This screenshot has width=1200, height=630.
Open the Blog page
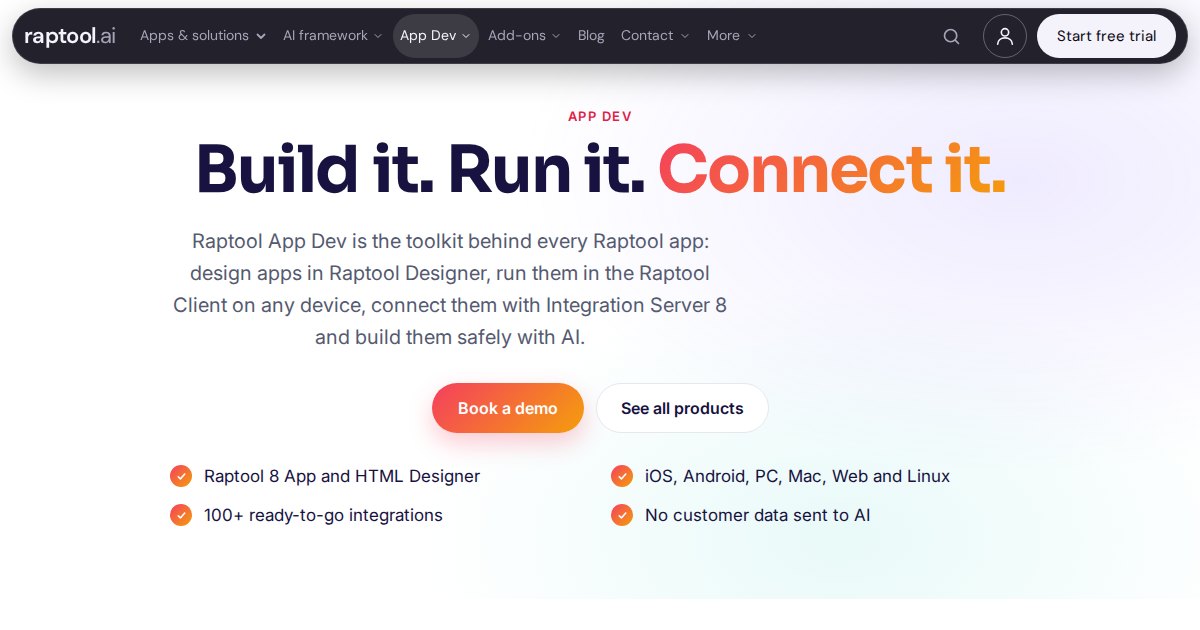click(591, 36)
